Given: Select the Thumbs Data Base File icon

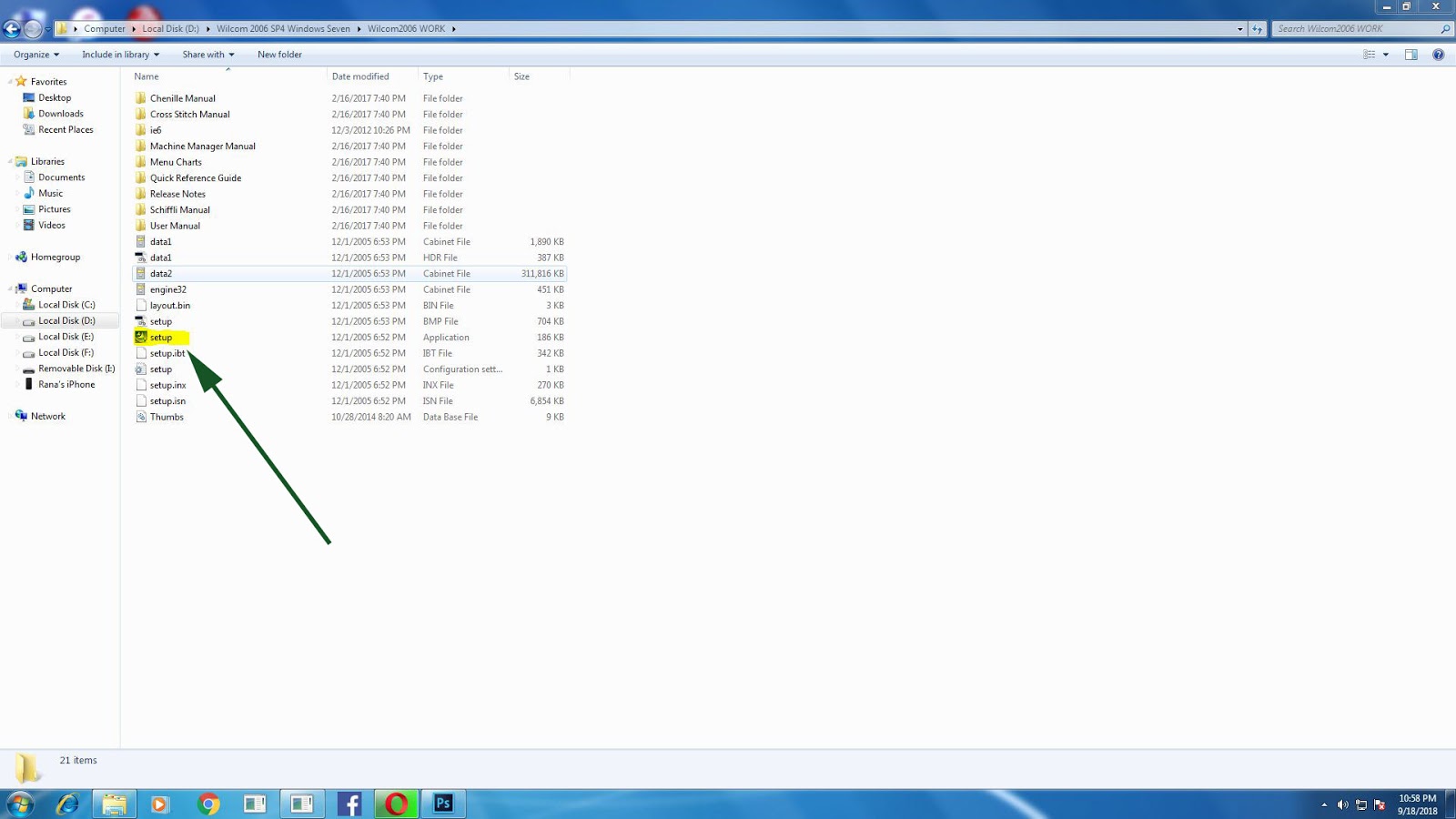Looking at the screenshot, I should [x=141, y=417].
